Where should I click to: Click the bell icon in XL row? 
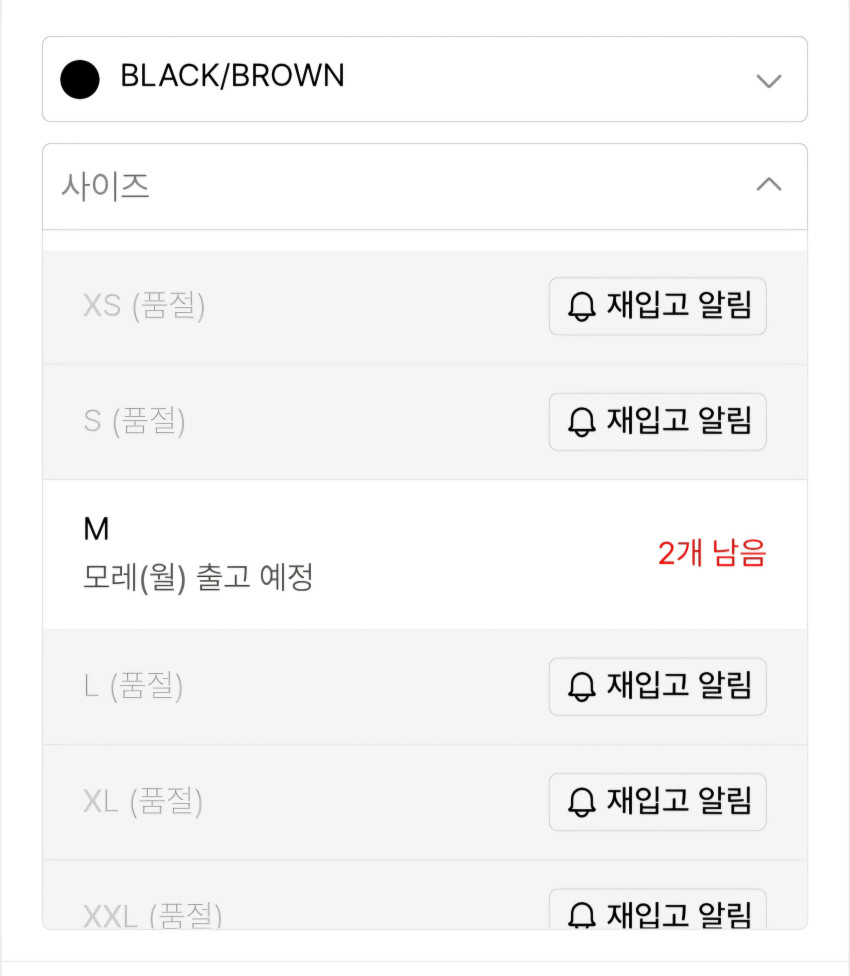[x=581, y=802]
